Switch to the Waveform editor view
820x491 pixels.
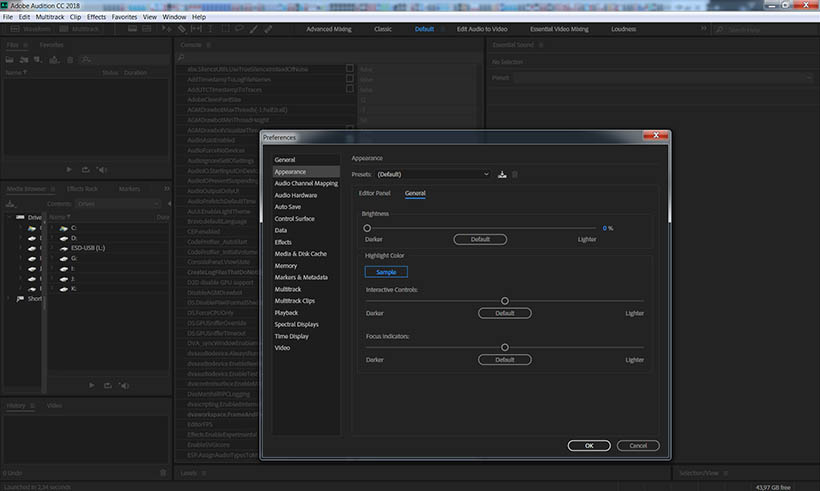pyautogui.click(x=30, y=29)
